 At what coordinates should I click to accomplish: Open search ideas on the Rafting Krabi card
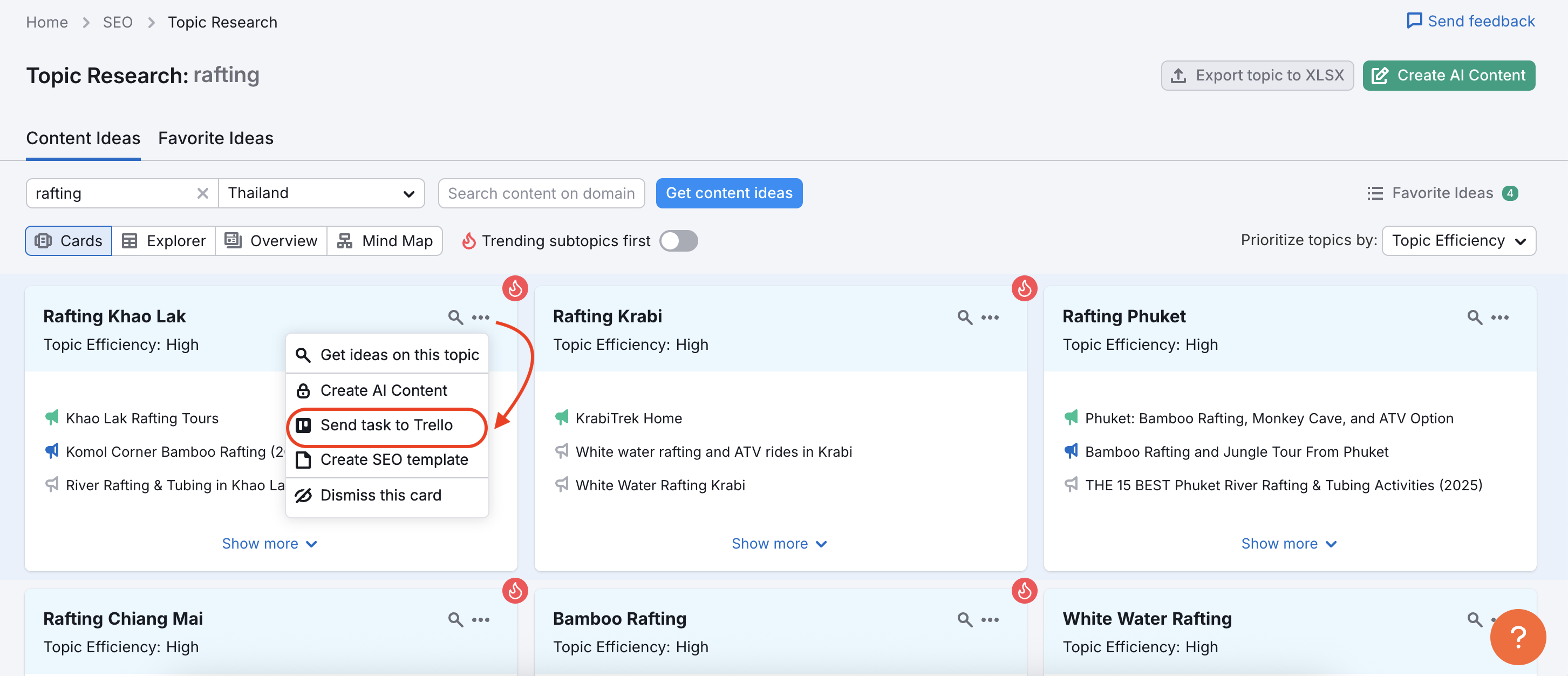pyautogui.click(x=964, y=317)
